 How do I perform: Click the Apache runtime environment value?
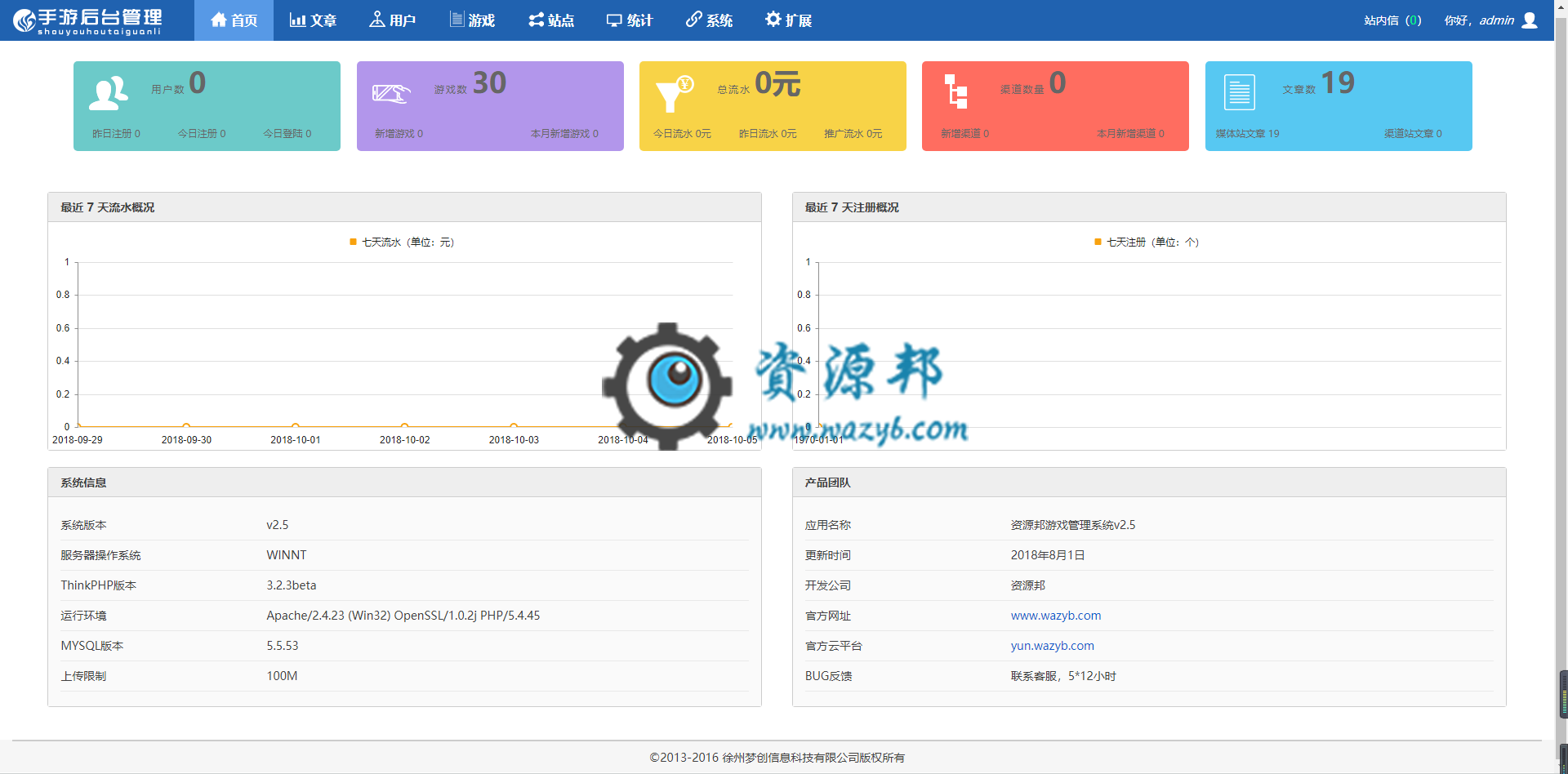pyautogui.click(x=403, y=616)
